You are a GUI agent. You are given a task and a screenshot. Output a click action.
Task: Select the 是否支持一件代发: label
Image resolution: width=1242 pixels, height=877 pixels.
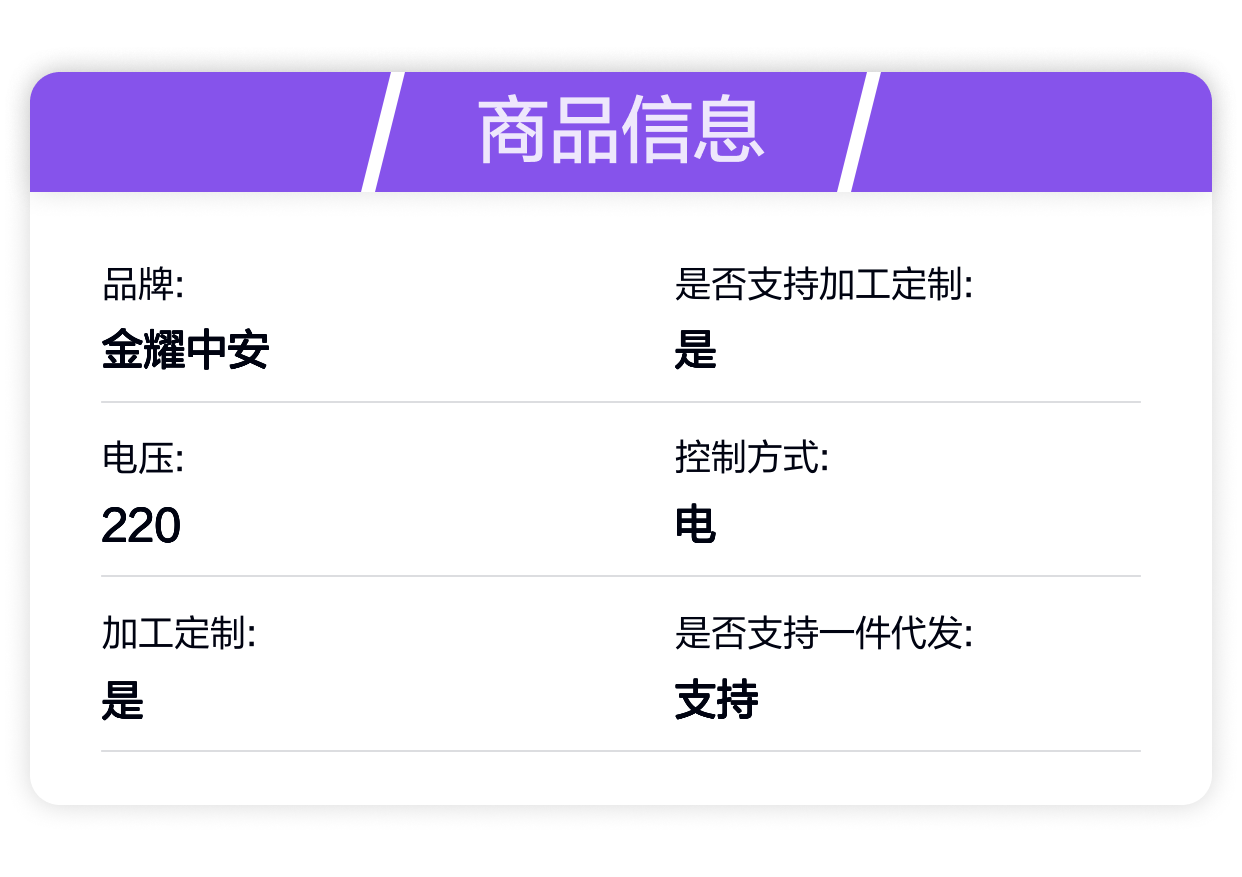[824, 633]
